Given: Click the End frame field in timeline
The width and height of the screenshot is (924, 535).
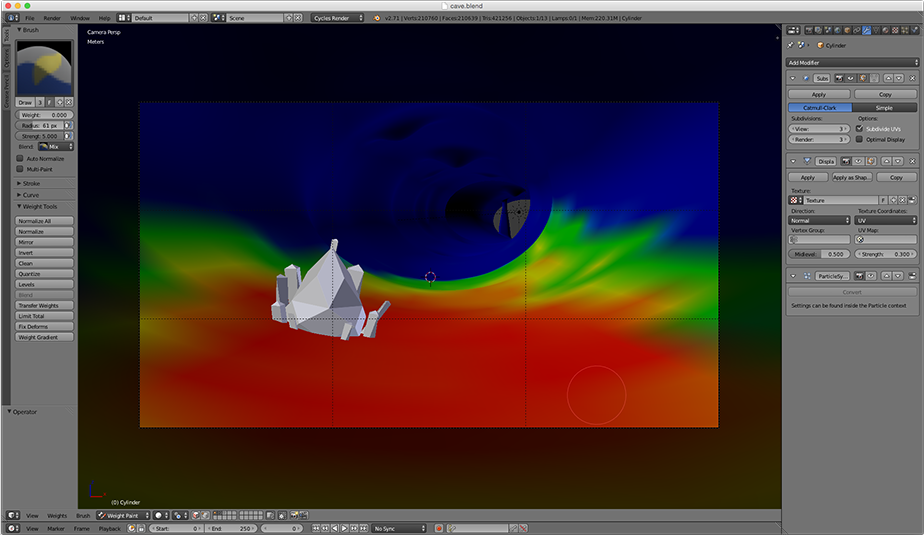Looking at the screenshot, I should pos(228,528).
